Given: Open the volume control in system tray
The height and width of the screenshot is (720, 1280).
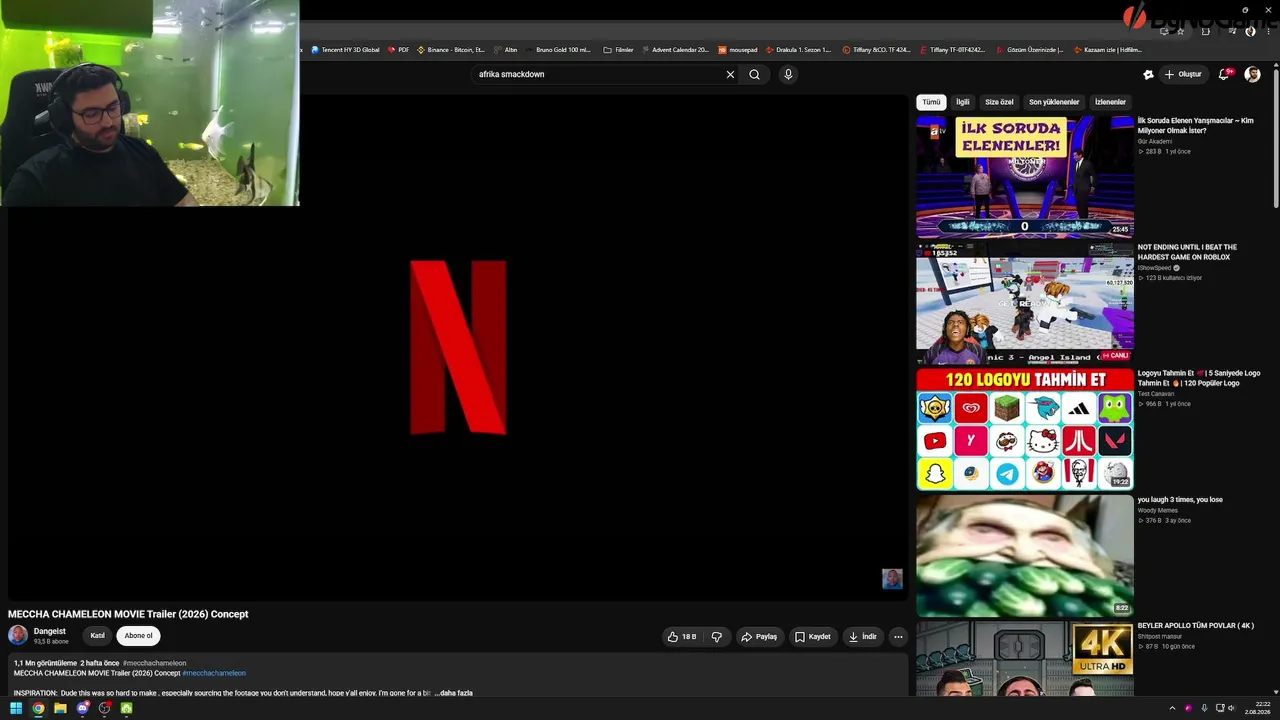Looking at the screenshot, I should 1231,708.
